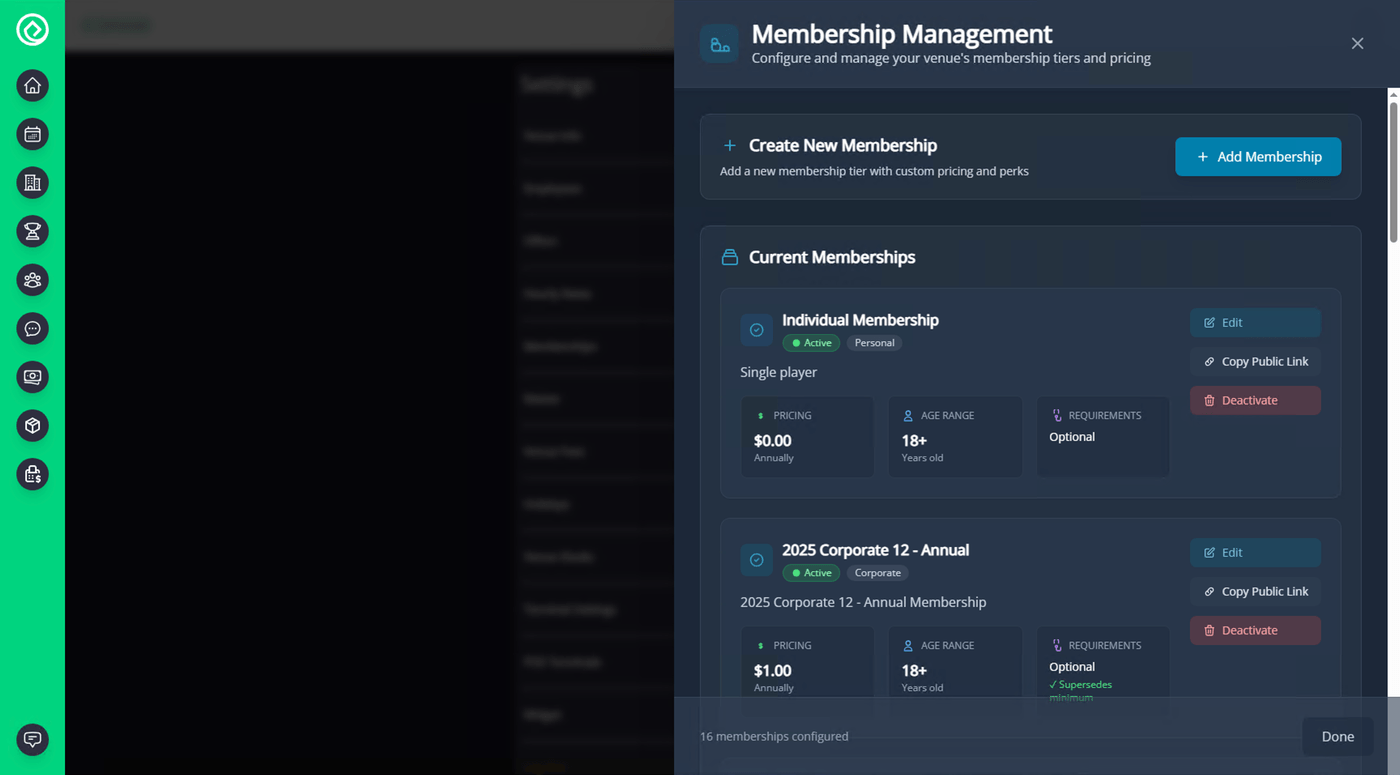The height and width of the screenshot is (775, 1400).
Task: Toggle the Active badge on 2025 Corporate membership
Action: coord(810,572)
